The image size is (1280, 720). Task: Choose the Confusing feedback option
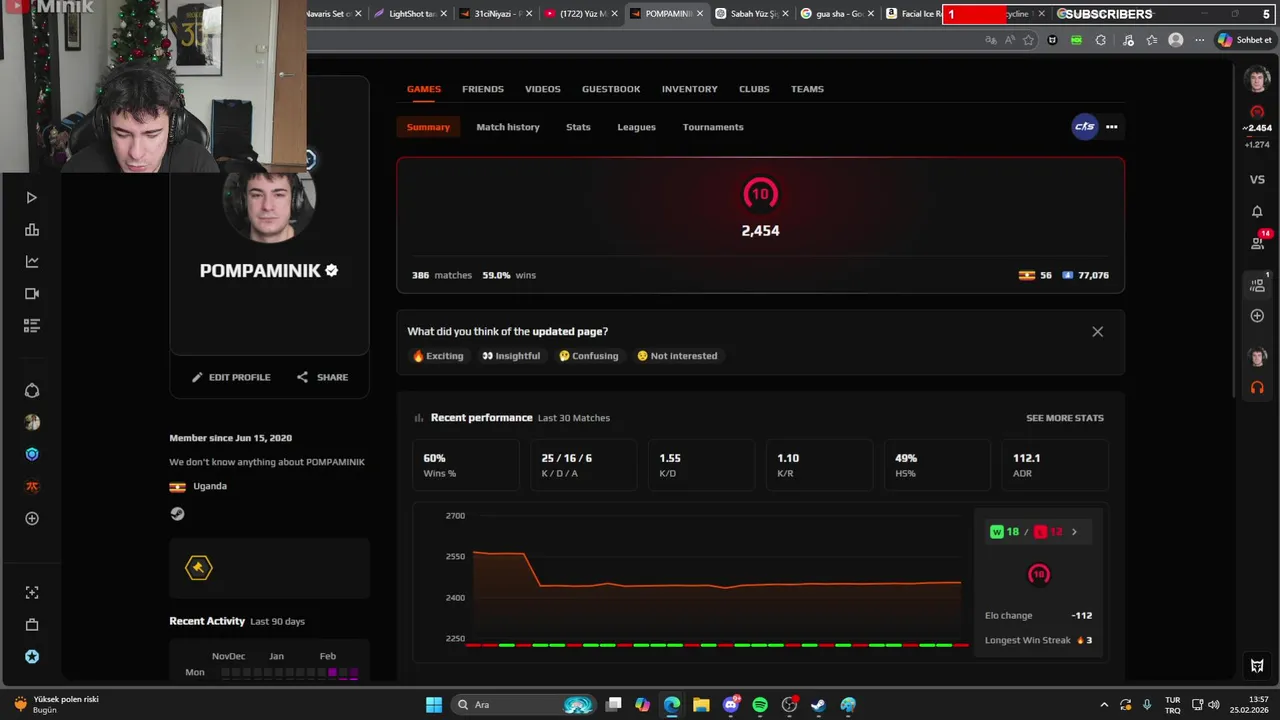coord(589,356)
